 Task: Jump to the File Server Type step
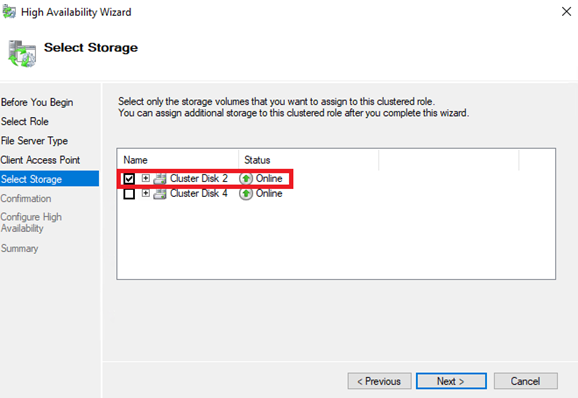pyautogui.click(x=34, y=140)
